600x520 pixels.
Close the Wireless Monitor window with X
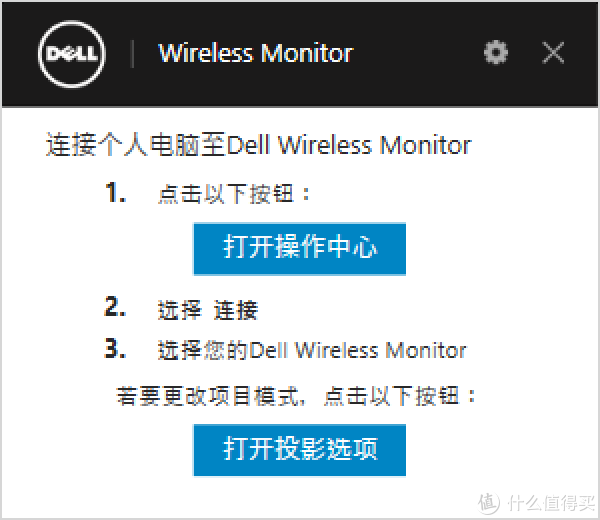pyautogui.click(x=553, y=53)
